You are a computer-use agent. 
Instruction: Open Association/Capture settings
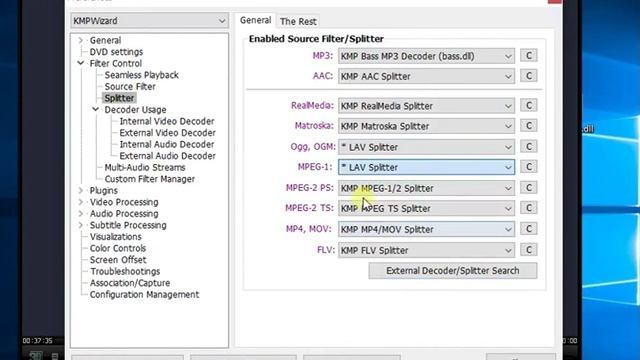pyautogui.click(x=130, y=283)
